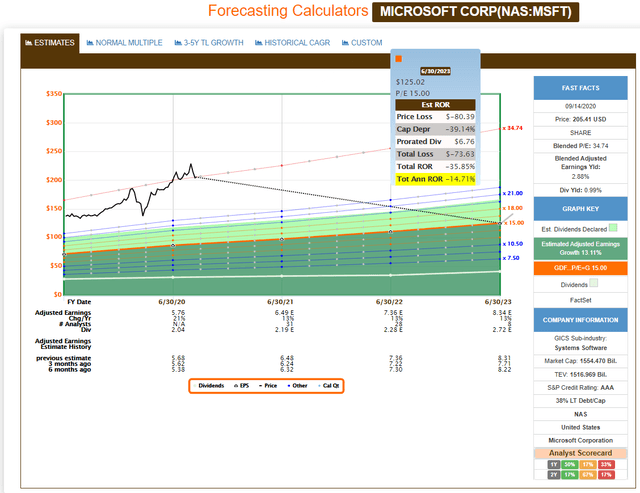Click the Normal Multiple tab's chart icon

(92, 43)
